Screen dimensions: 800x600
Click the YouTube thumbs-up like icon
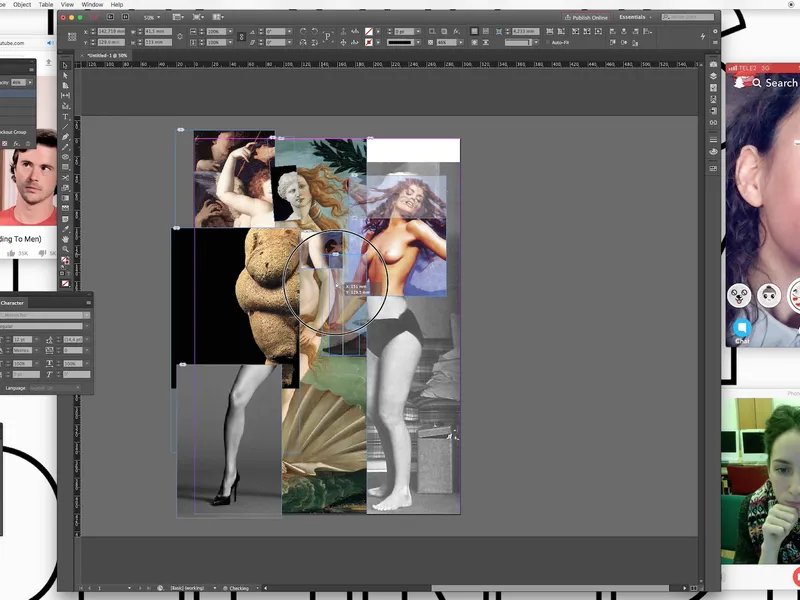pos(11,253)
